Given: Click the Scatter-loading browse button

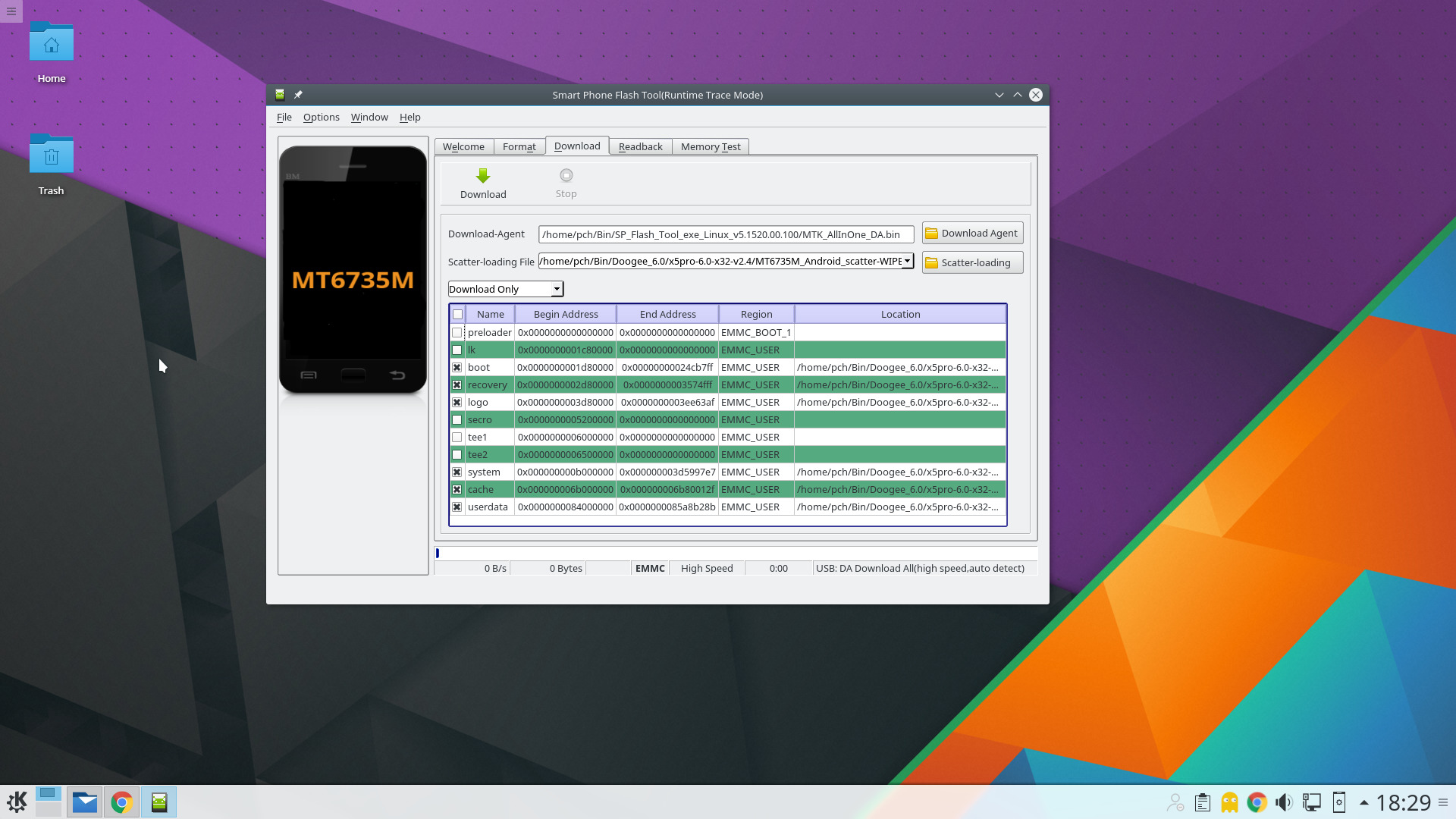Looking at the screenshot, I should [x=973, y=262].
